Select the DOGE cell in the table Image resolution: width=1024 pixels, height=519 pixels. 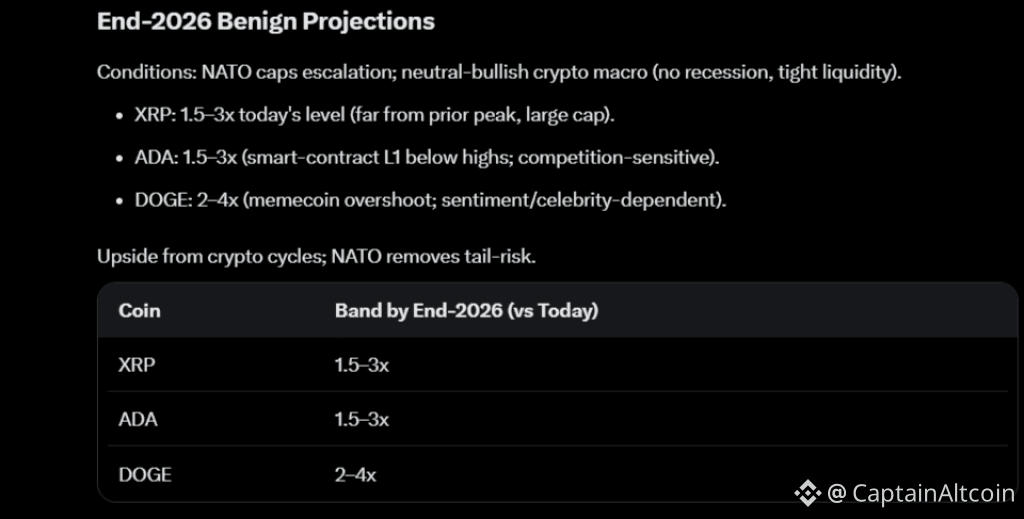tap(145, 474)
